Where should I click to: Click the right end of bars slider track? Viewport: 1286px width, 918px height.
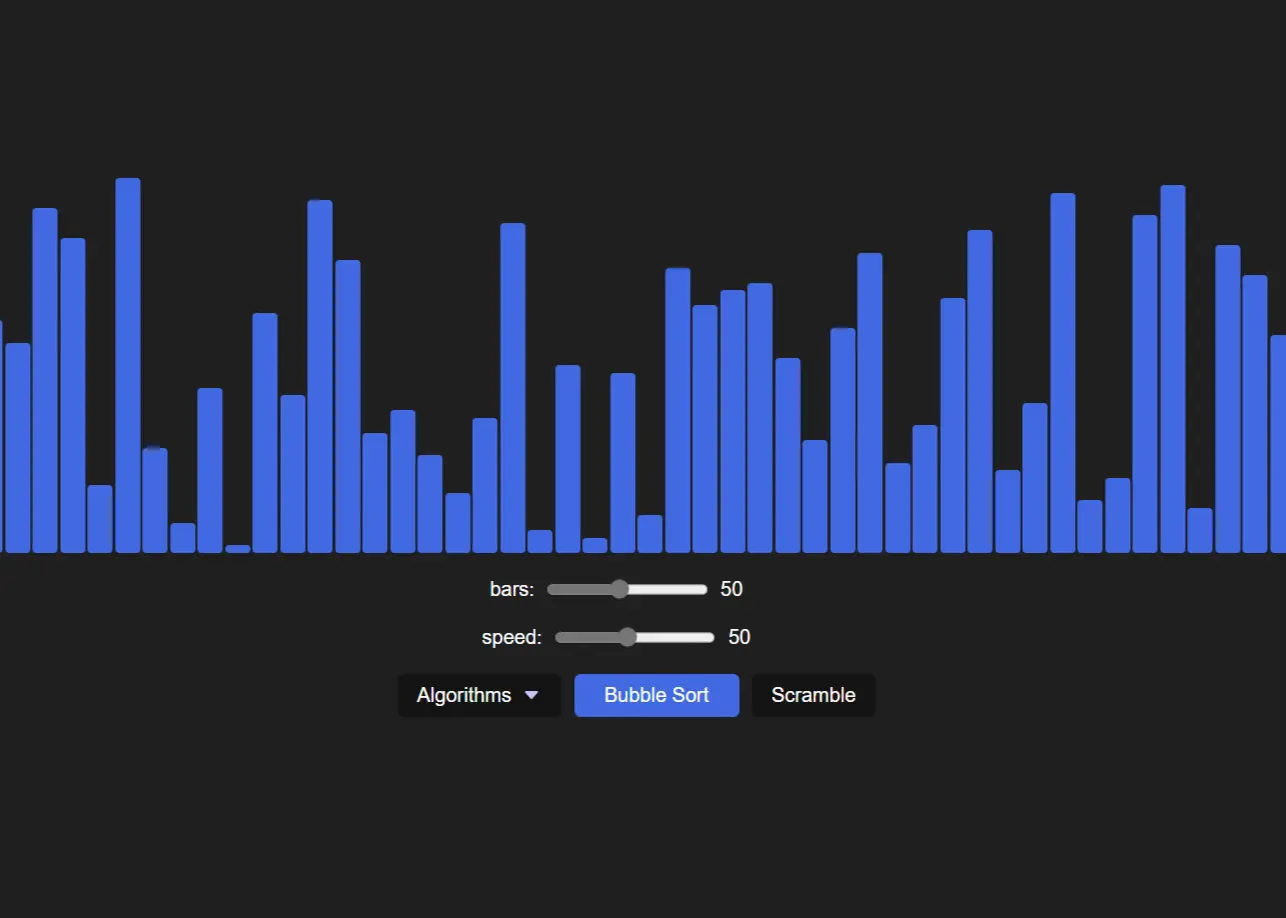tap(703, 589)
